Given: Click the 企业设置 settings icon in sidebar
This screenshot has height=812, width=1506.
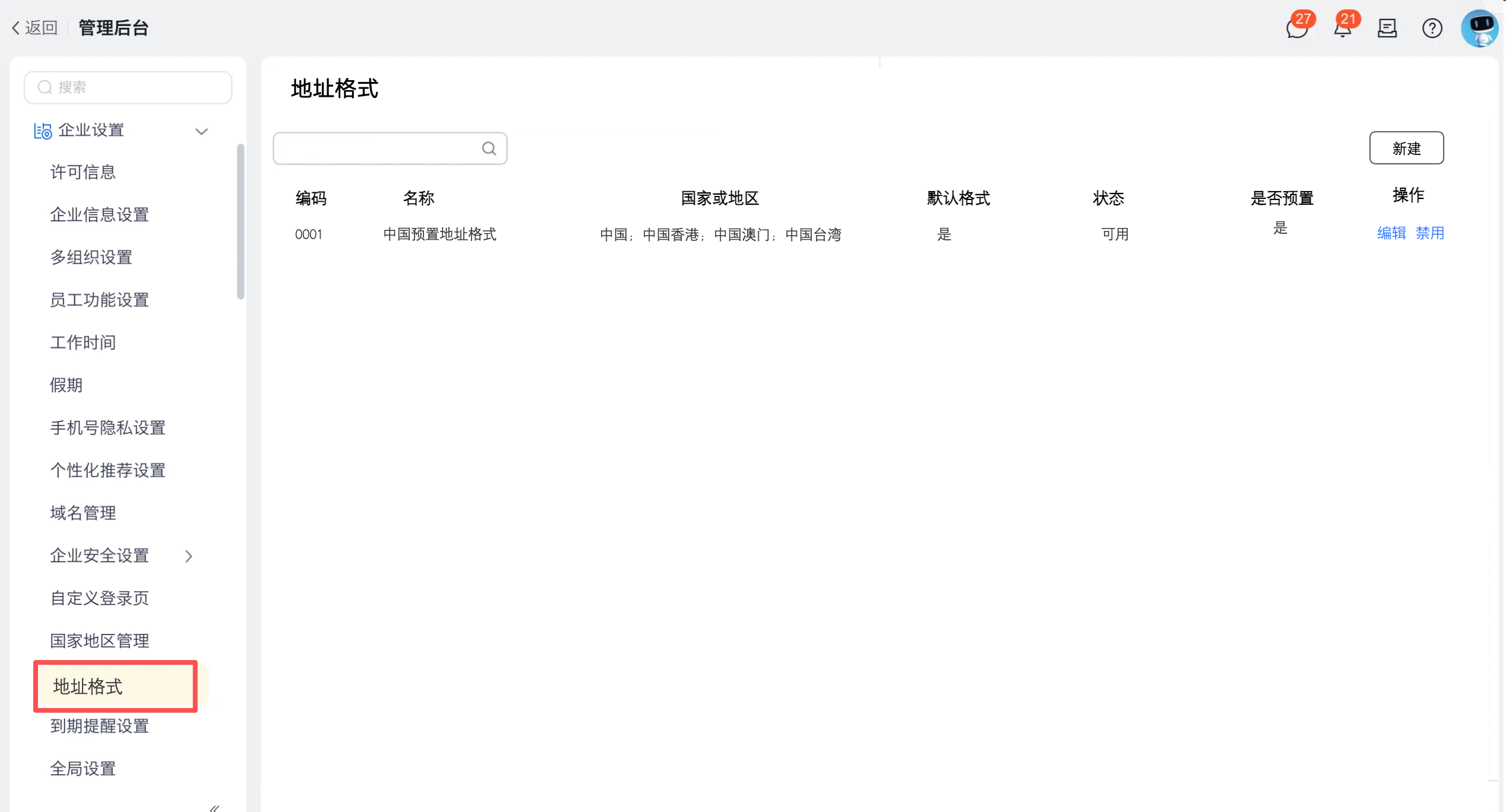Looking at the screenshot, I should 43,131.
